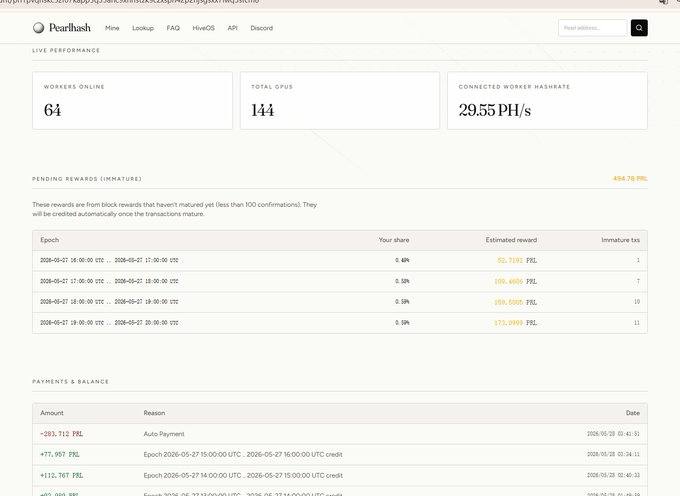Select epoch row 16:00:00 UTC to 17:00:00
The image size is (680, 496).
(340, 261)
